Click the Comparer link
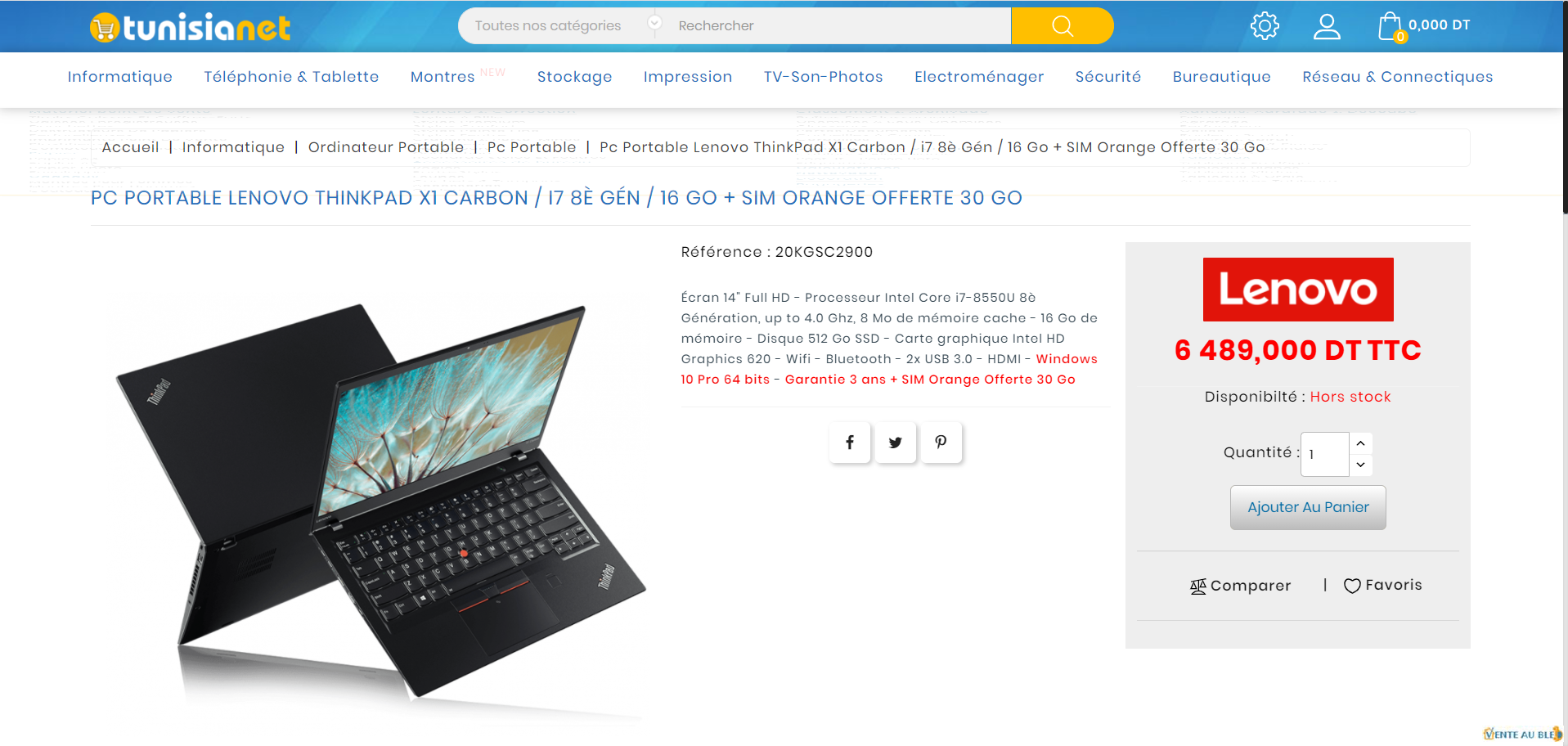1568x746 pixels. pos(1241,586)
